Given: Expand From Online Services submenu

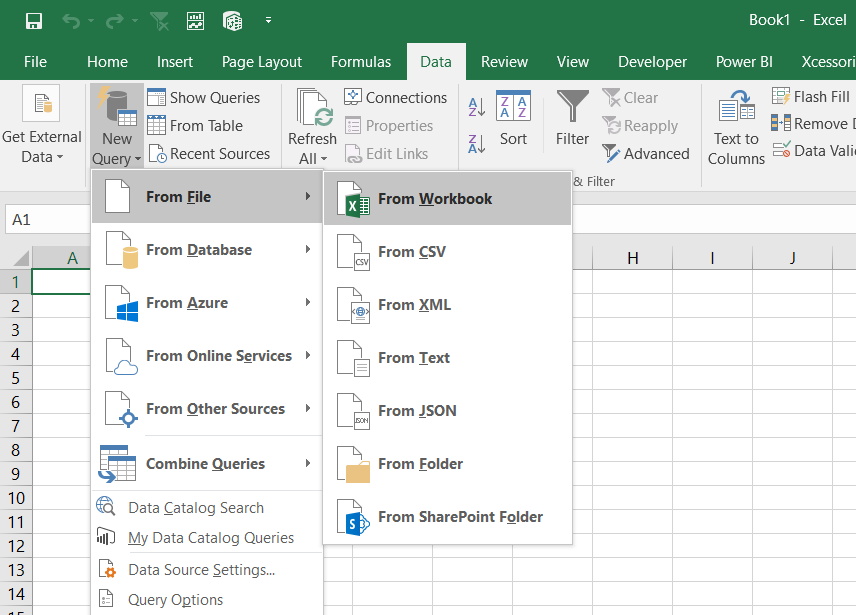Looking at the screenshot, I should point(207,355).
